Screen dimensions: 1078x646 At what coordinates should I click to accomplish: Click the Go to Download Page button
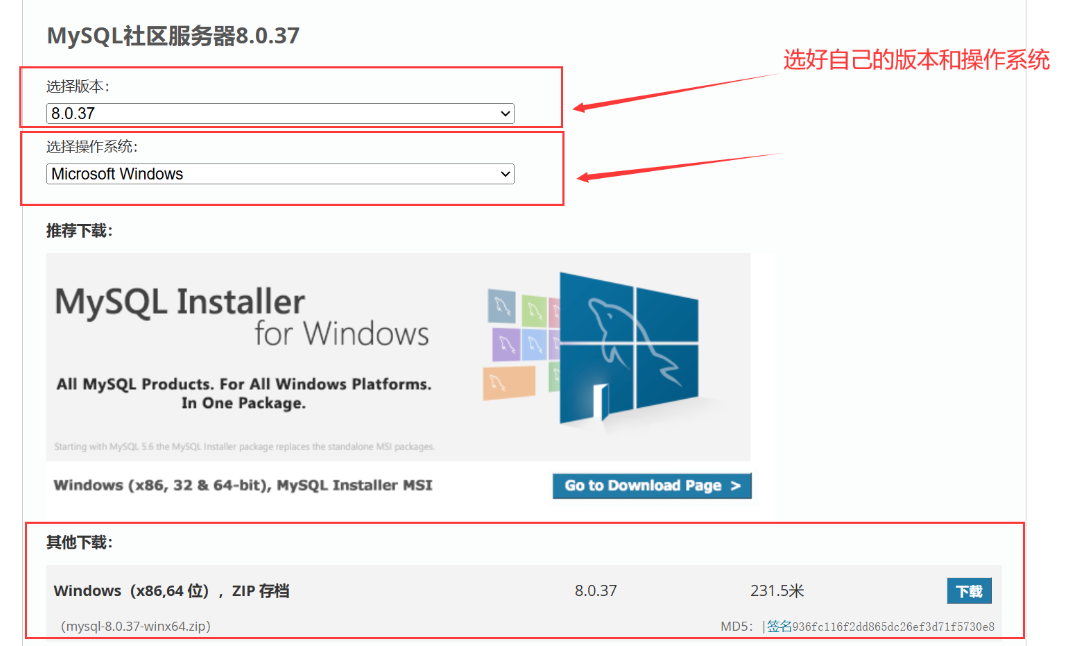tap(652, 486)
